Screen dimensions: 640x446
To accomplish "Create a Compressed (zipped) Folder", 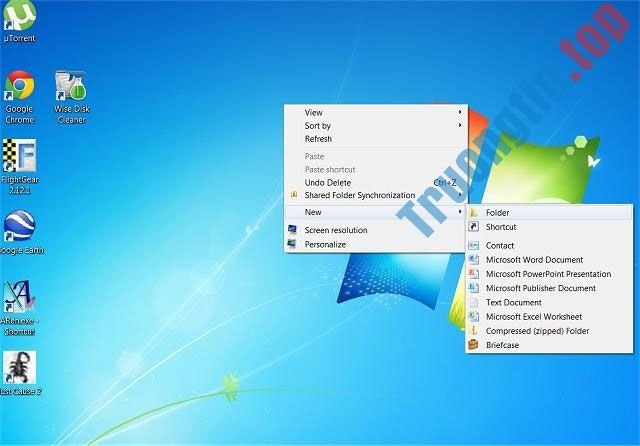I will 537,331.
